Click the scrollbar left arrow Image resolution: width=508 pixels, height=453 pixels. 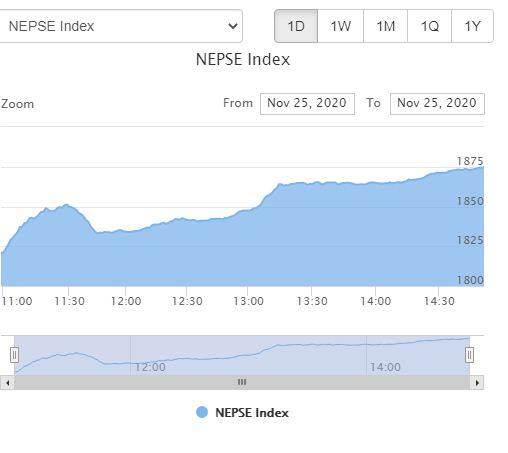(7, 383)
